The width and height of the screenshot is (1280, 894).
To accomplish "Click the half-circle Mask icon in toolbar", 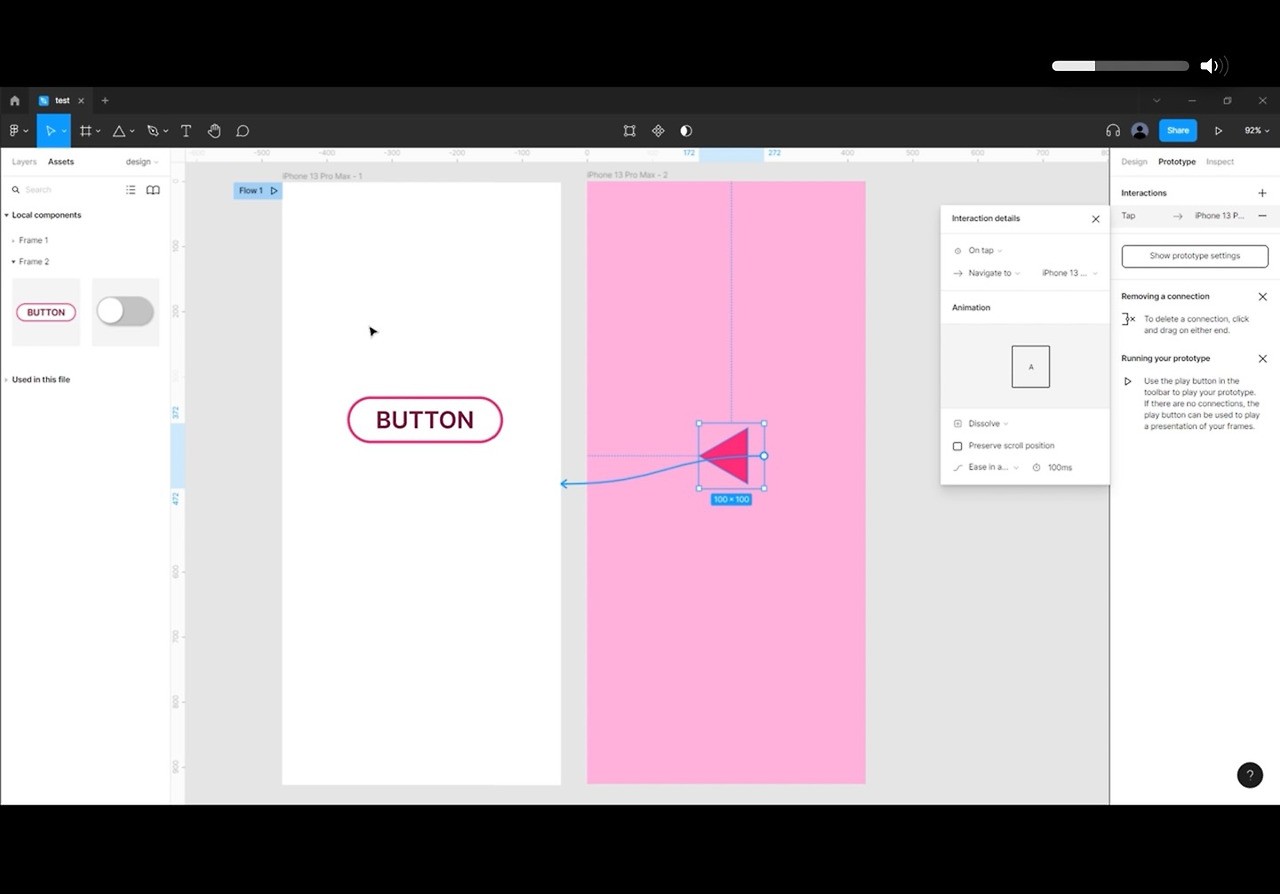I will (x=686, y=131).
